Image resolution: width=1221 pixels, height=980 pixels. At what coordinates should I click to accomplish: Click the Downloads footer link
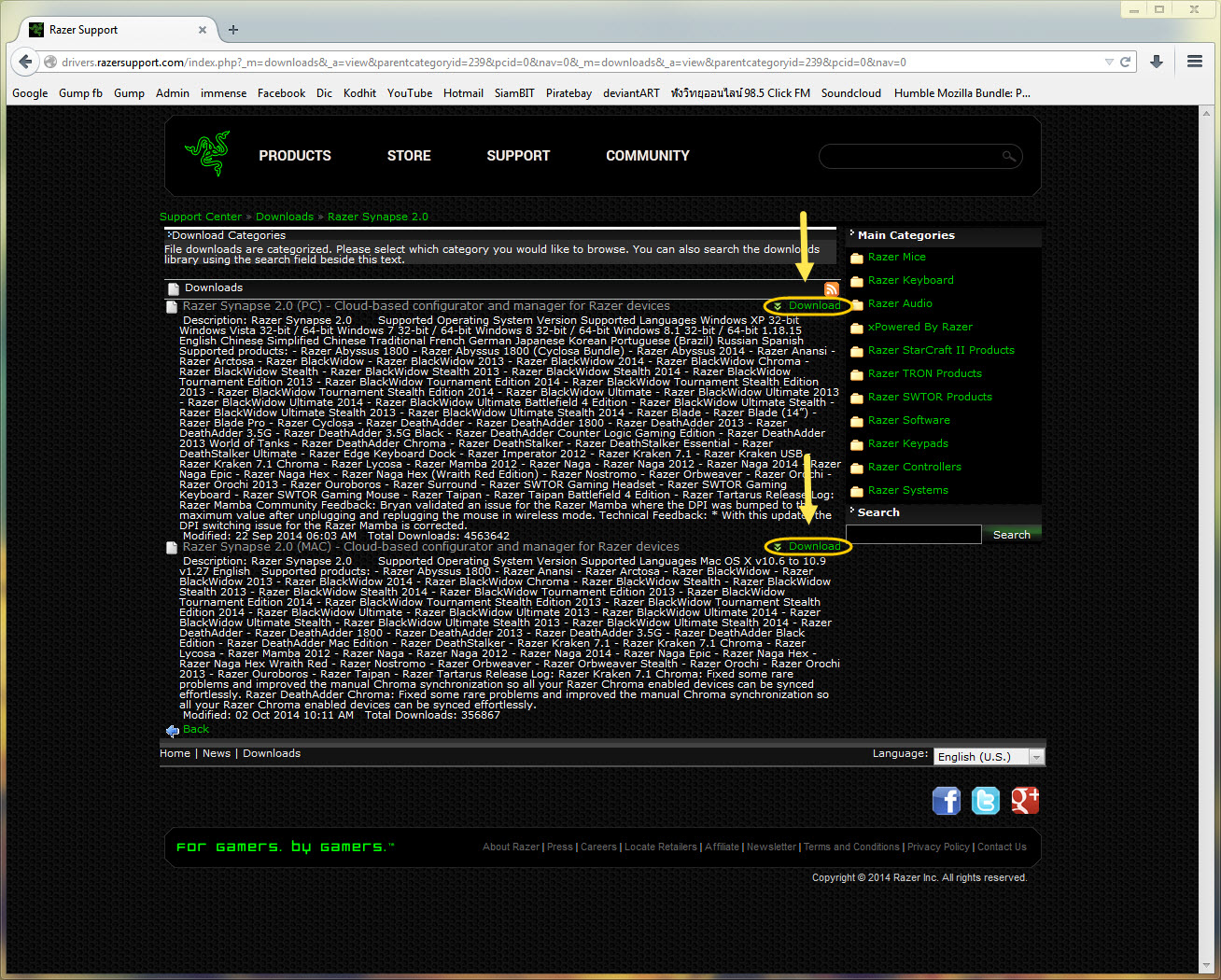click(x=272, y=754)
